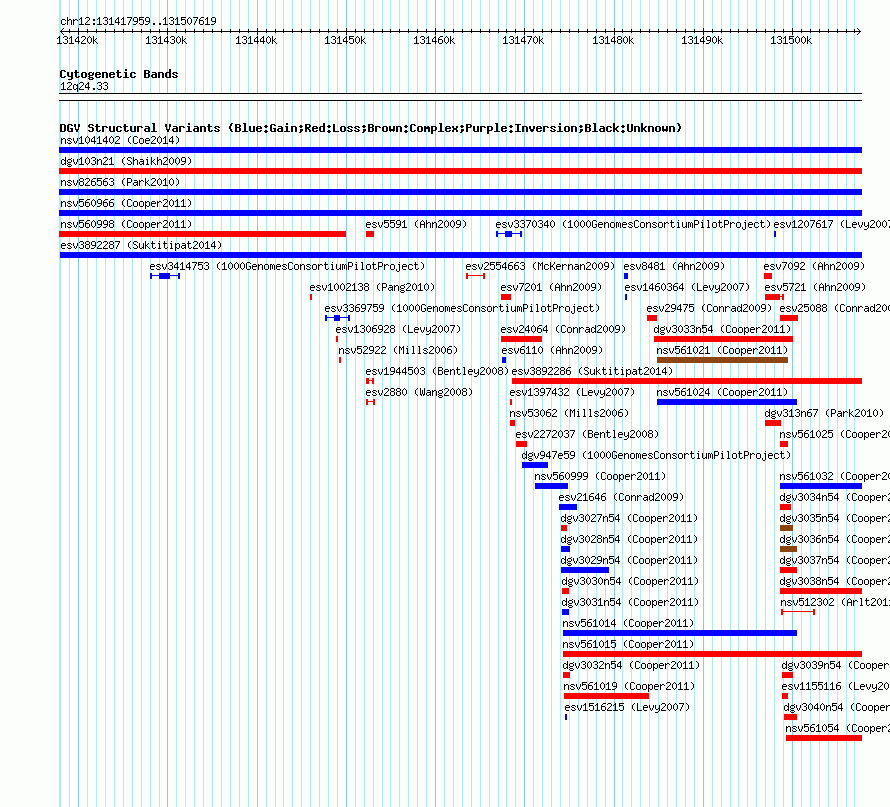Open the esv1516215 (Levy2007) label
Viewport: 890px width, 807px height.
tap(627, 707)
